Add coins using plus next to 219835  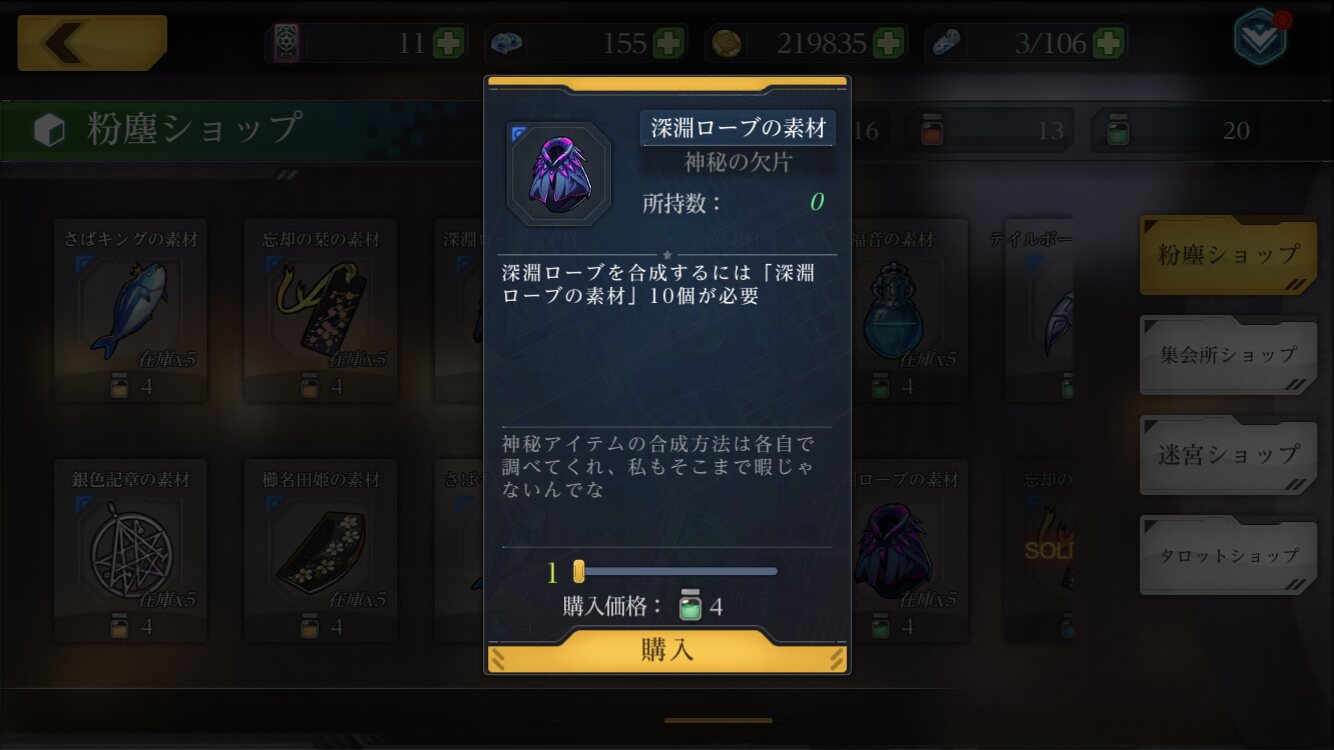tap(889, 43)
